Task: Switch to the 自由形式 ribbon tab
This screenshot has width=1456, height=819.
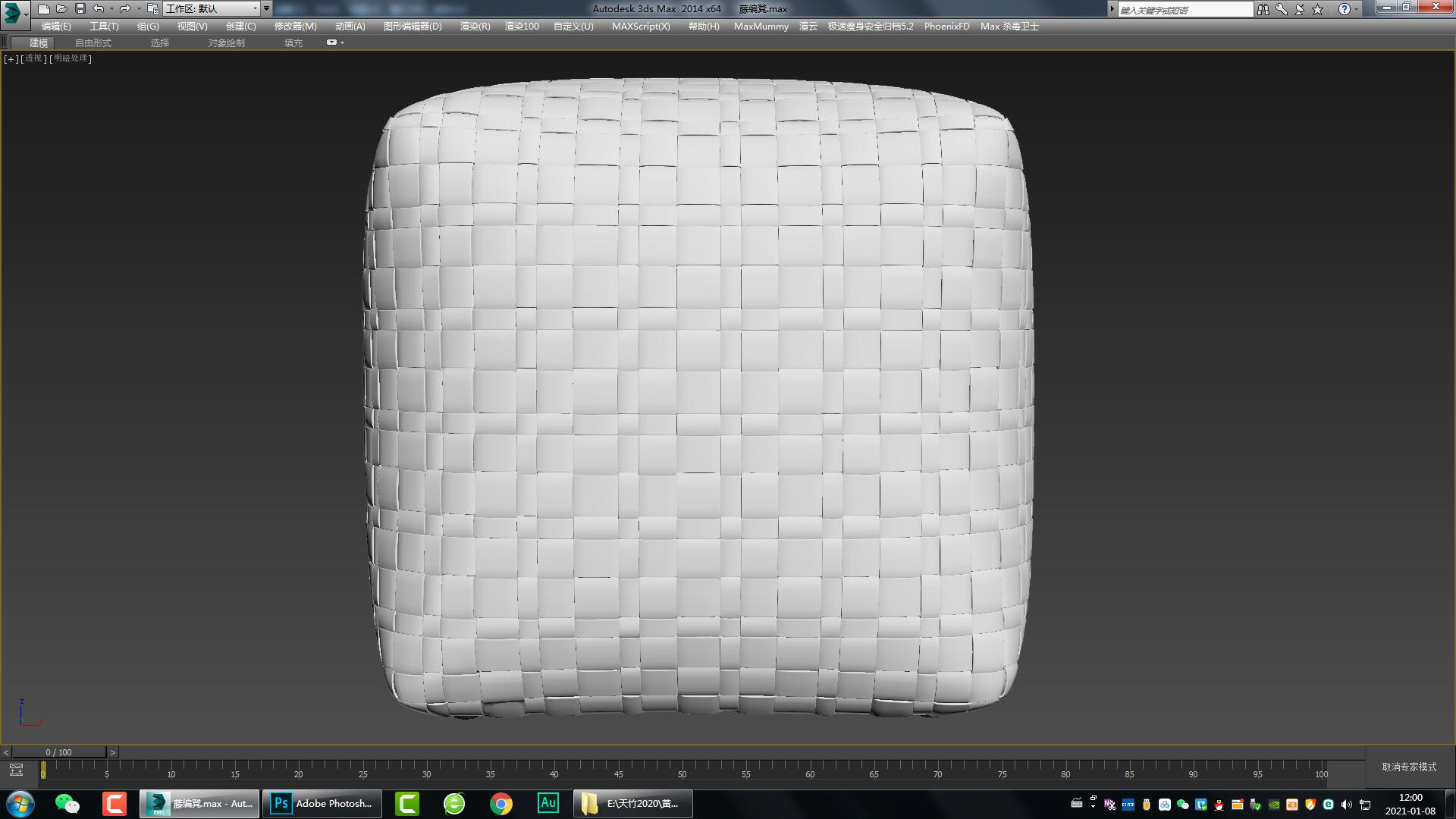Action: (93, 42)
